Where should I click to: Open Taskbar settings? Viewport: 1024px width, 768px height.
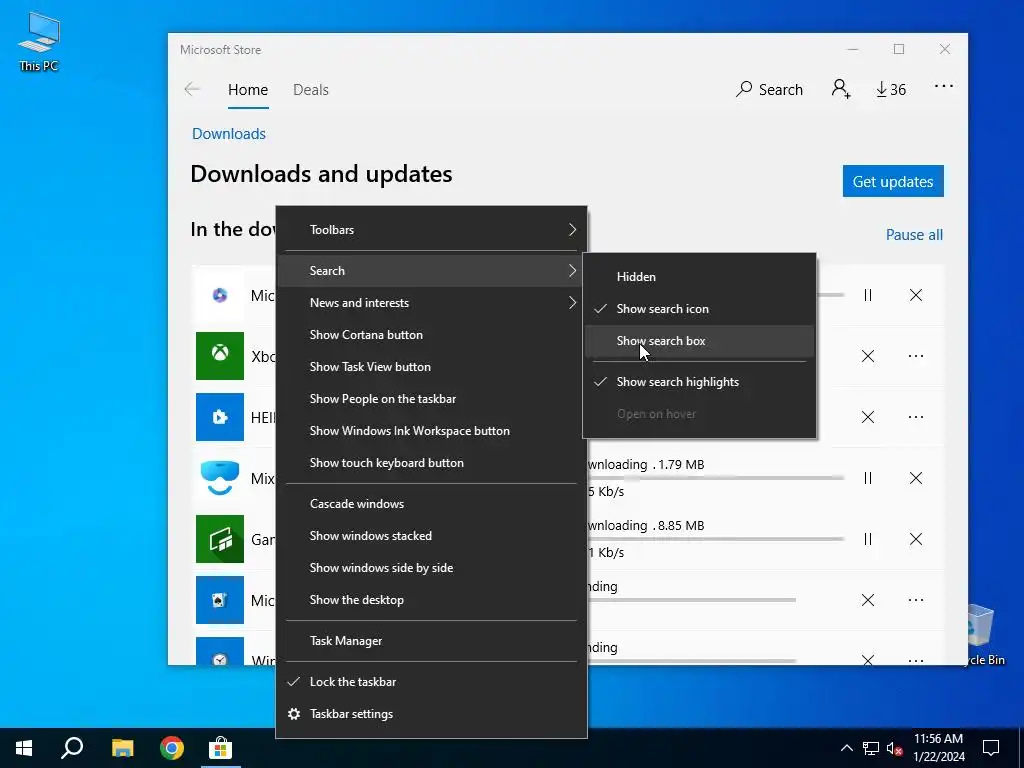[x=432, y=713]
